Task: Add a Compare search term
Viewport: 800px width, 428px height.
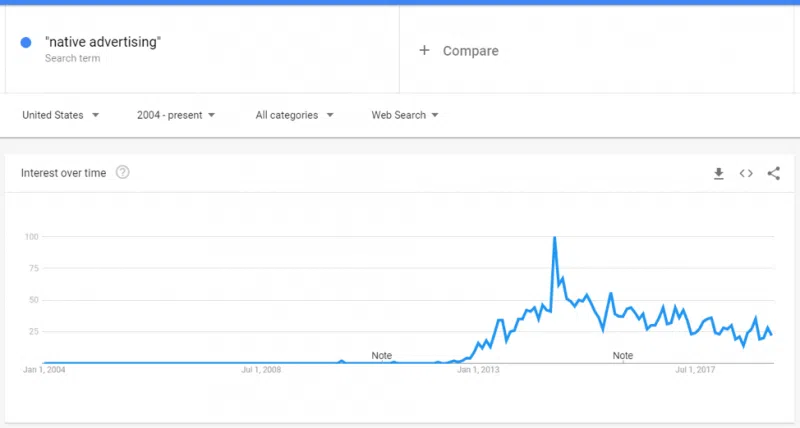Action: tap(470, 51)
